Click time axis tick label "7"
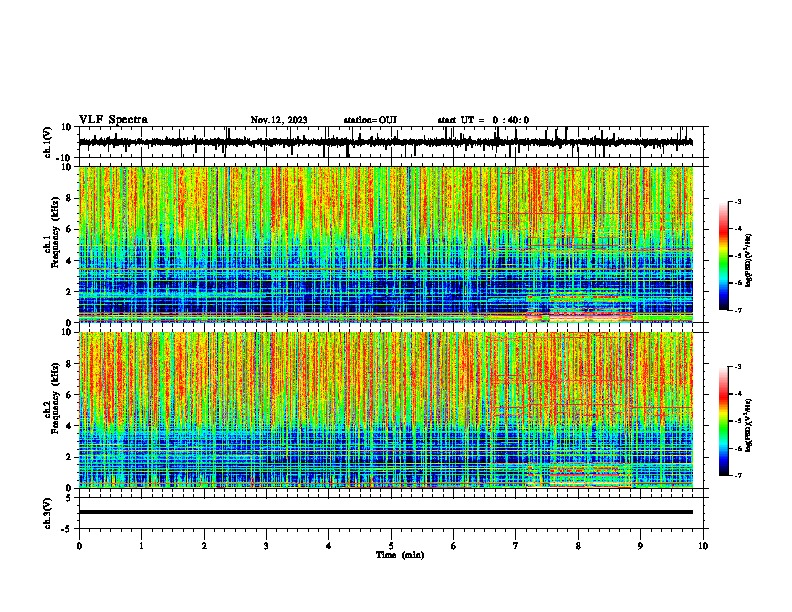The image size is (792, 612). point(516,546)
